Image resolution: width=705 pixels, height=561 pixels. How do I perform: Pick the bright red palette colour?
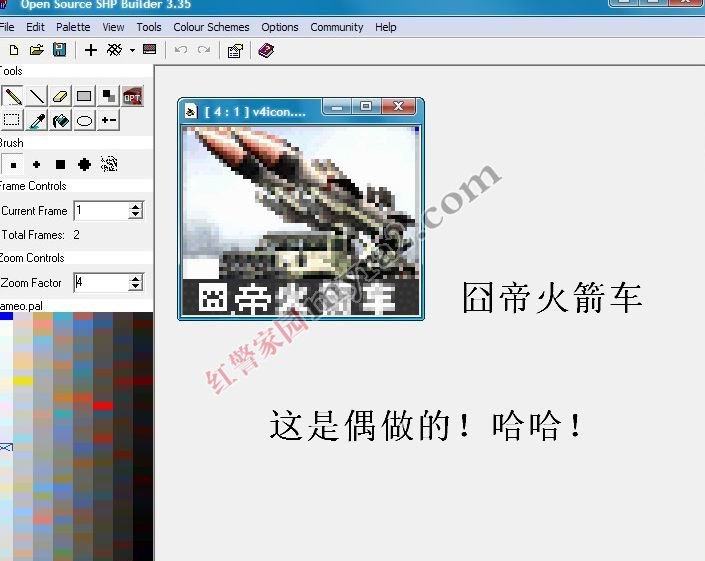[103, 405]
